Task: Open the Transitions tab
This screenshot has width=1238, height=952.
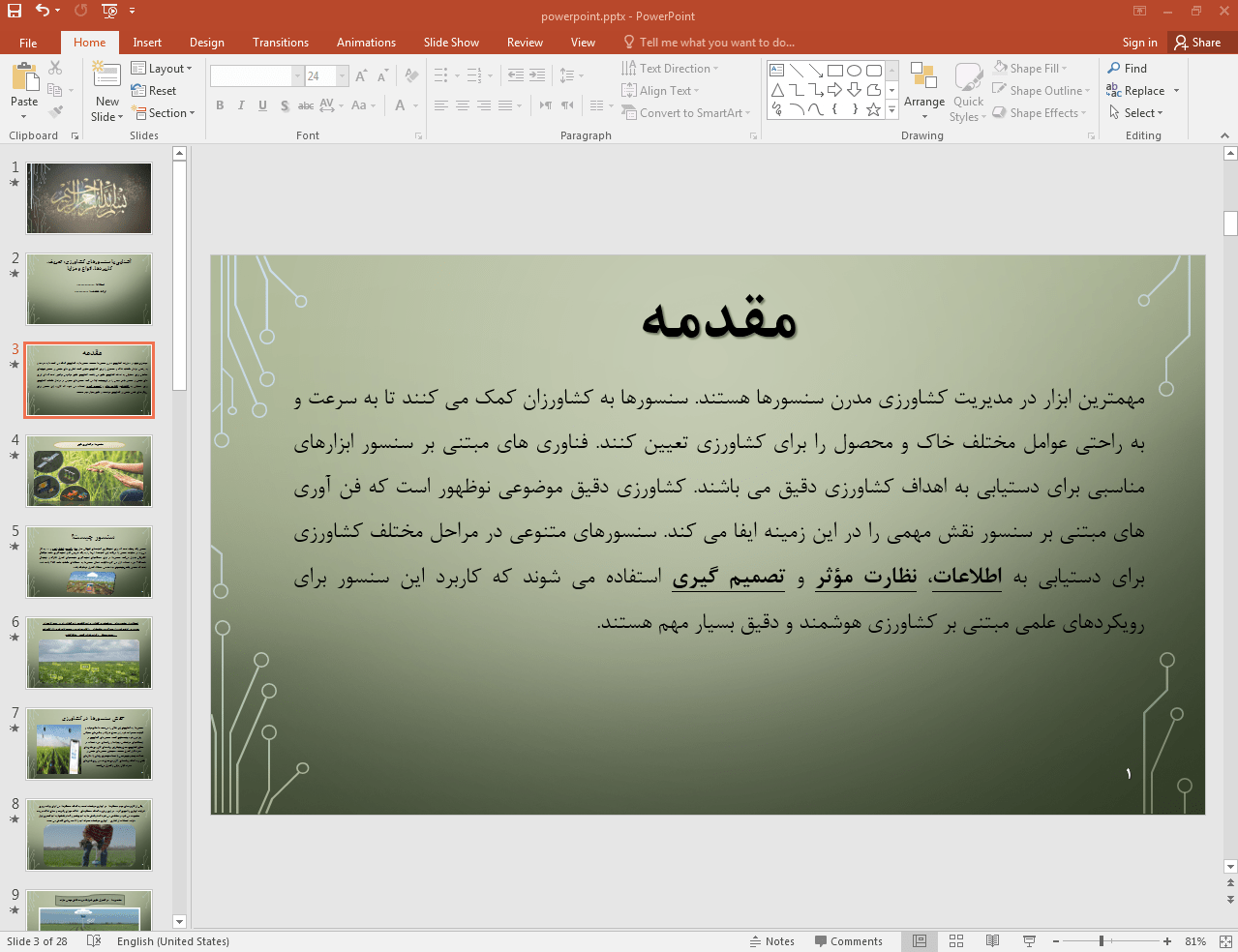Action: 280,43
